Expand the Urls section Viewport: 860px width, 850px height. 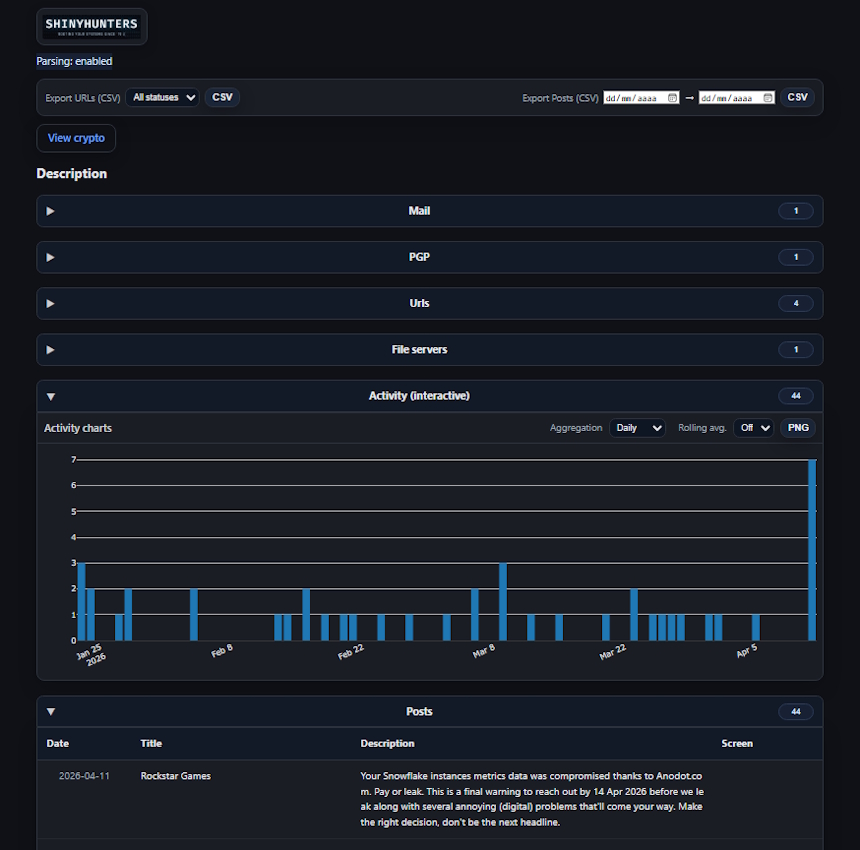pos(50,303)
